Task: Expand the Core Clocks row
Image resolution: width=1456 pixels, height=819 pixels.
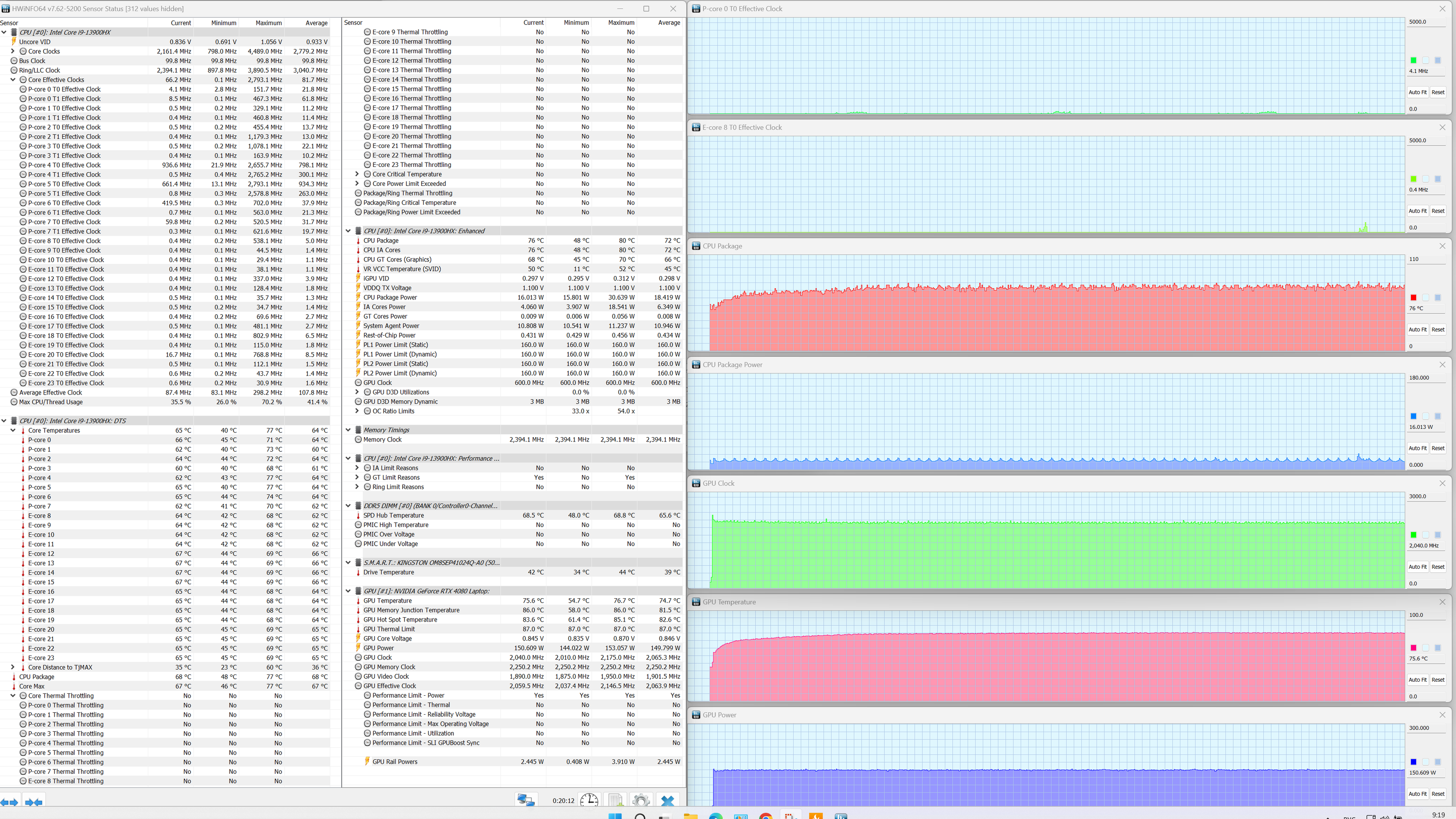Action: point(13,51)
